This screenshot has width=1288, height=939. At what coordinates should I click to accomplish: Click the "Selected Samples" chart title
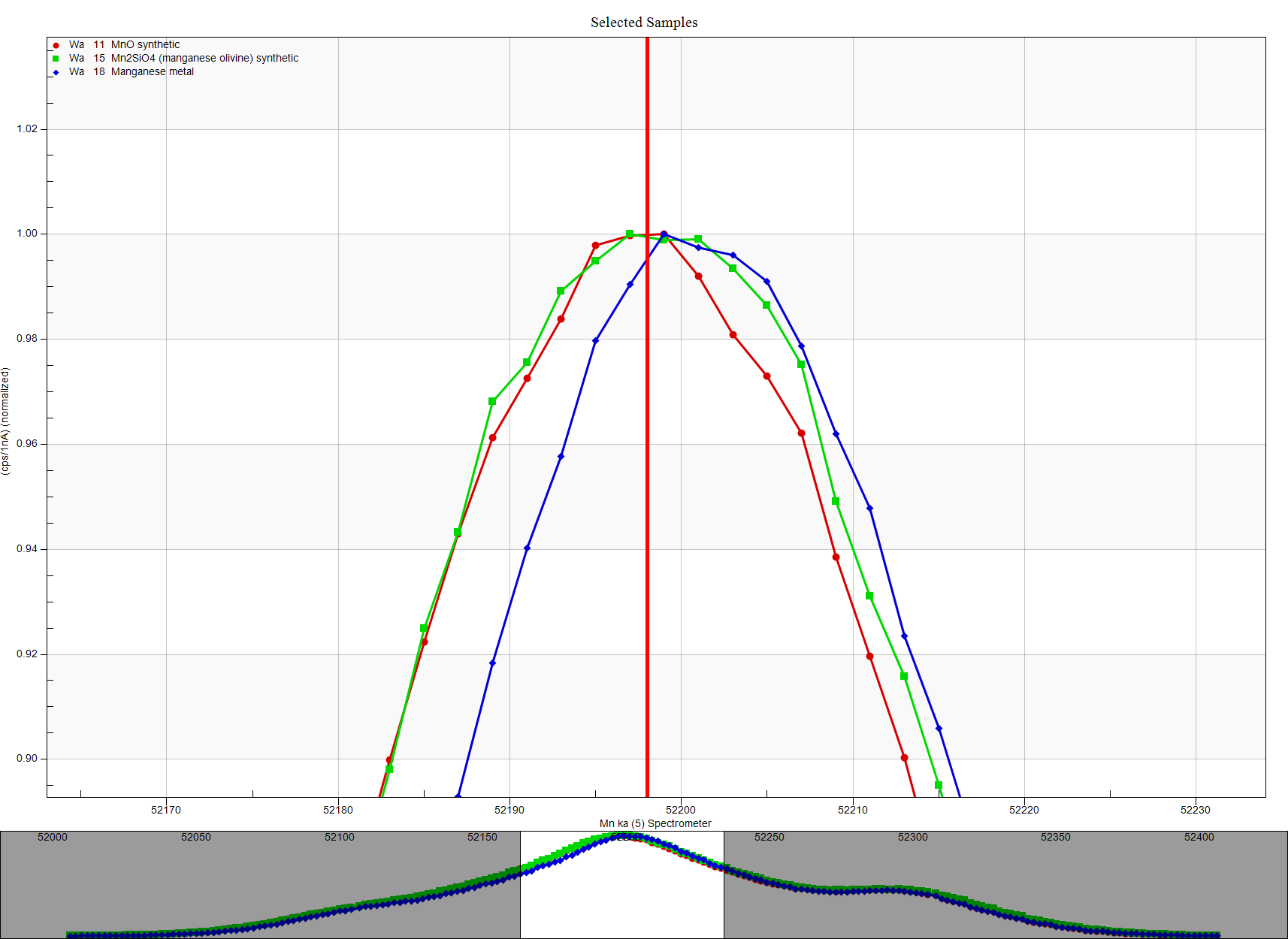coord(644,23)
